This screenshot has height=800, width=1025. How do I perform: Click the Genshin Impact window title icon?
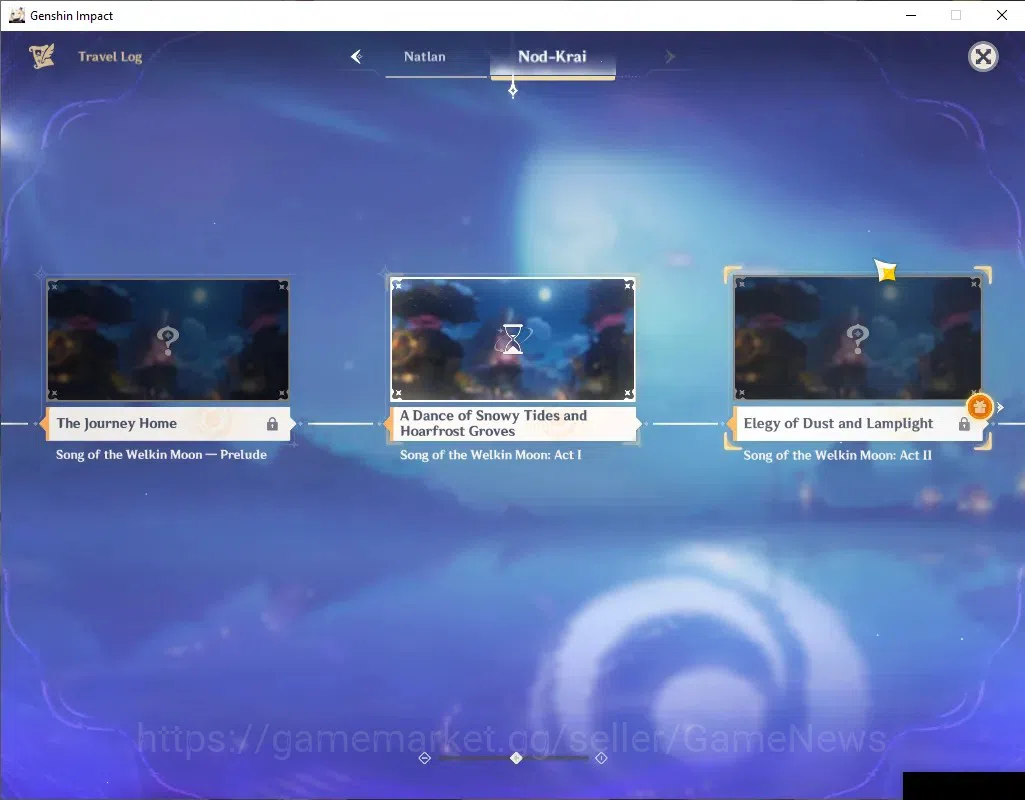click(x=16, y=15)
